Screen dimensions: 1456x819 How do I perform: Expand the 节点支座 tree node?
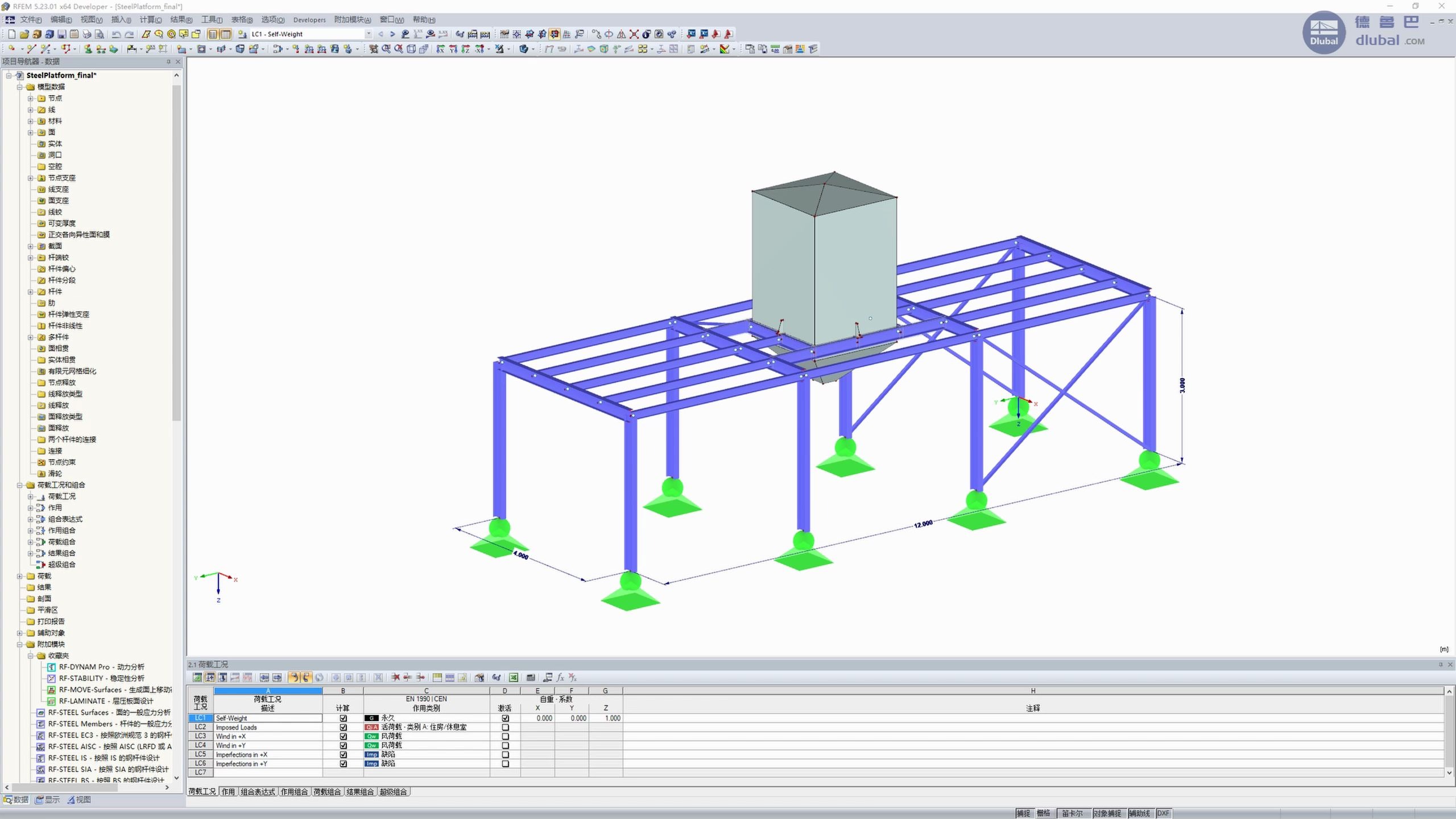[31, 178]
